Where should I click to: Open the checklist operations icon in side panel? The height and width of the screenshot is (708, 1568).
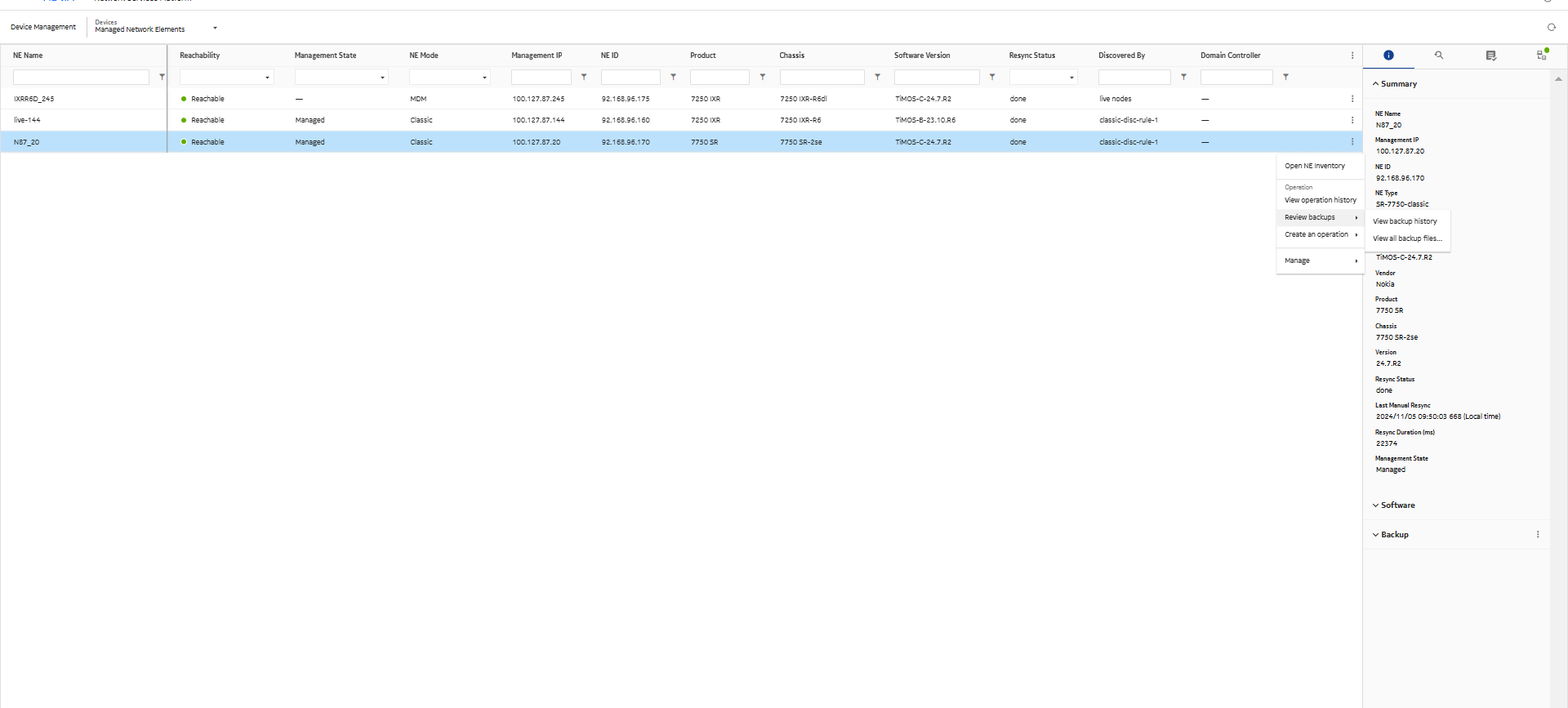pos(1490,56)
